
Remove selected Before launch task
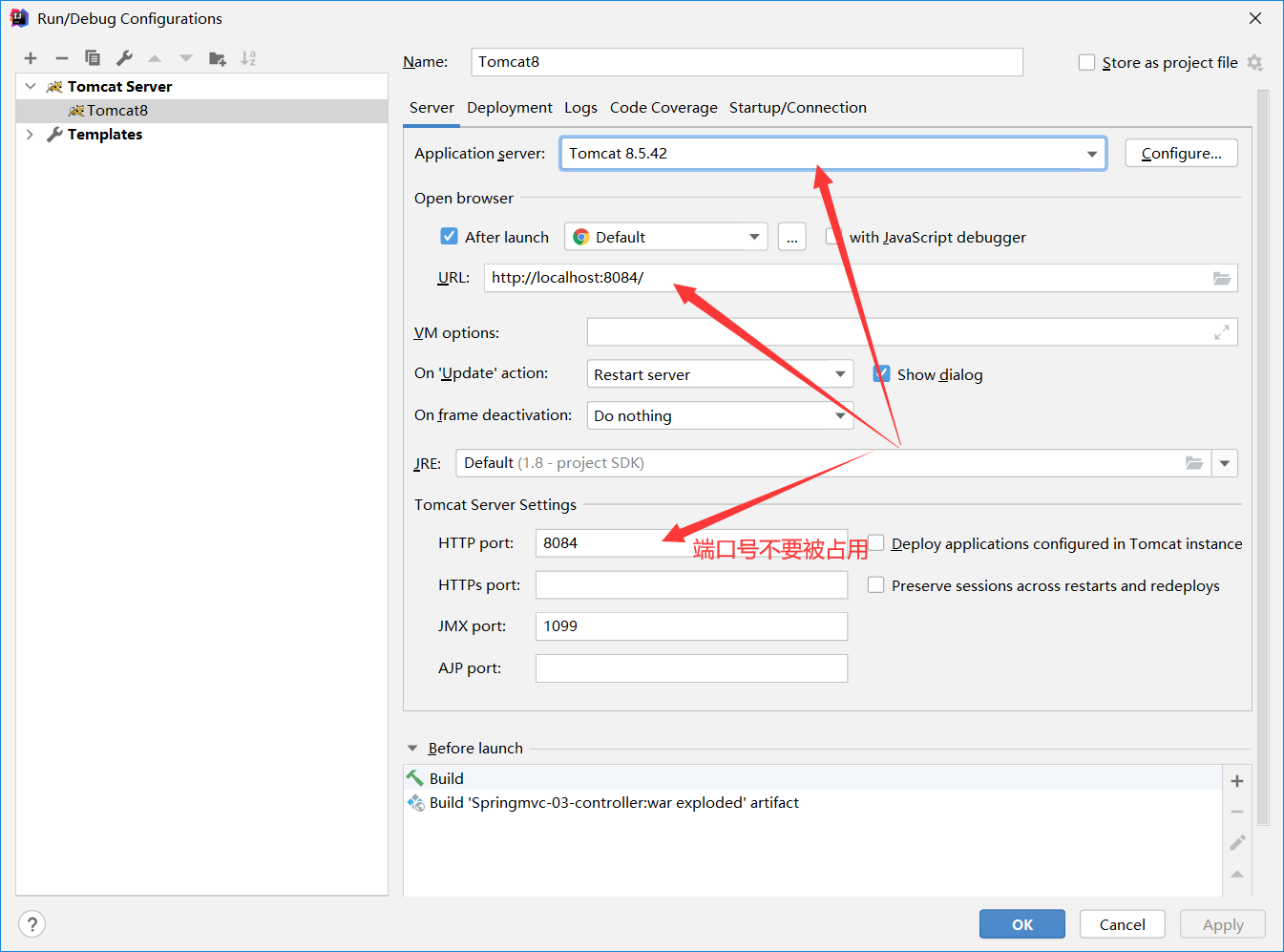tap(1237, 812)
